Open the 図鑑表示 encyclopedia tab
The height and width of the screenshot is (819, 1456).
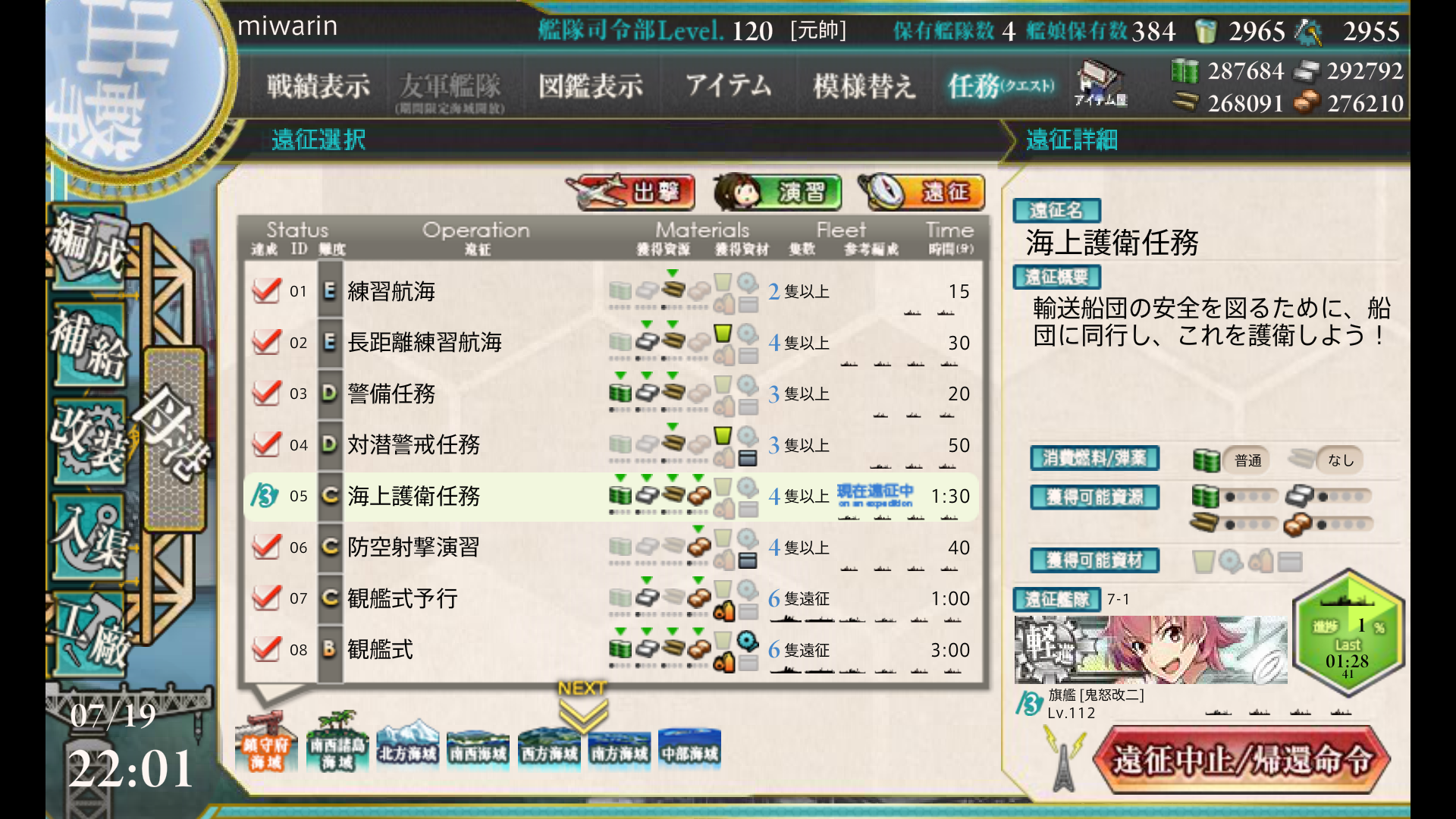[591, 86]
